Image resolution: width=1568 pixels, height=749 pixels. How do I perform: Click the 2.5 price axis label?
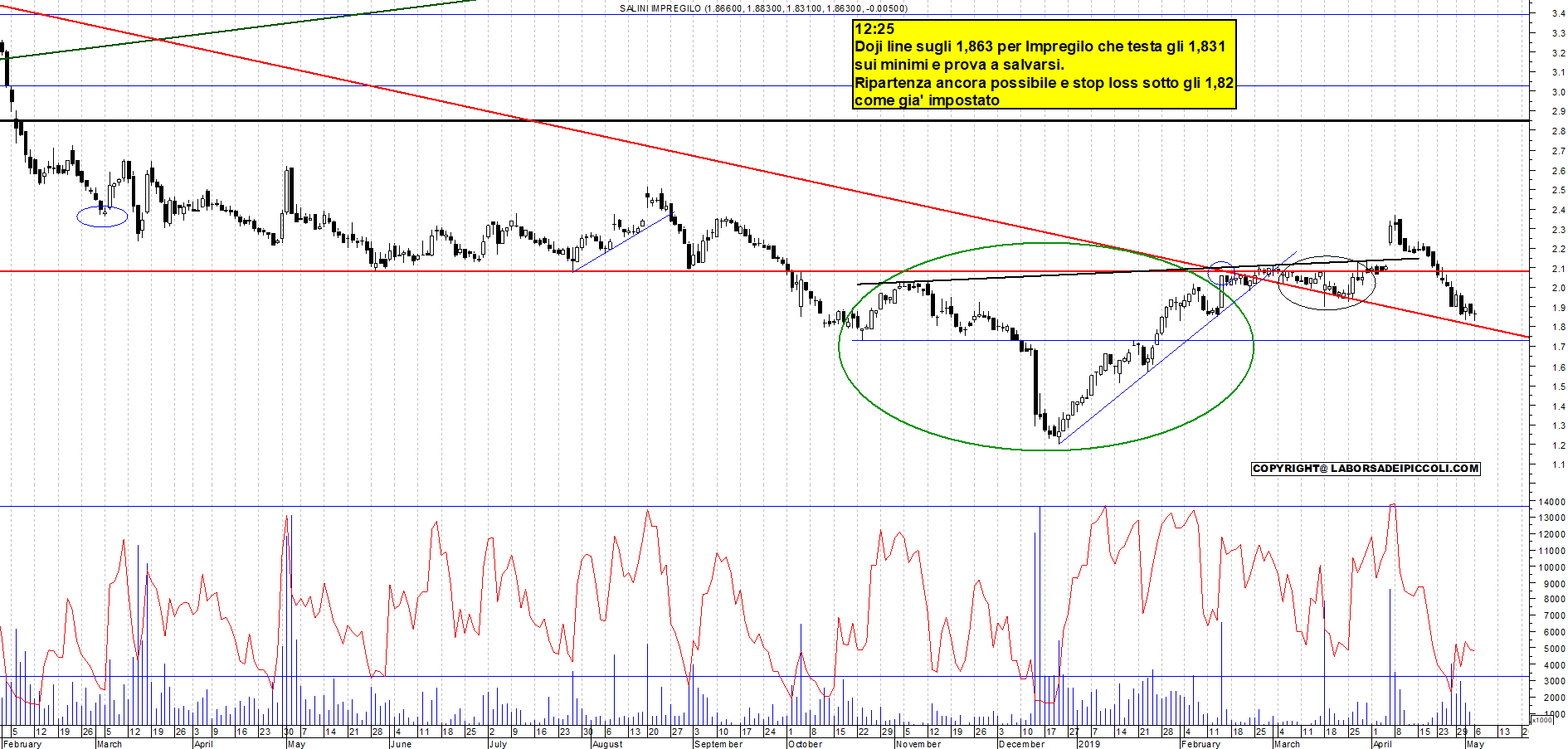point(1558,190)
